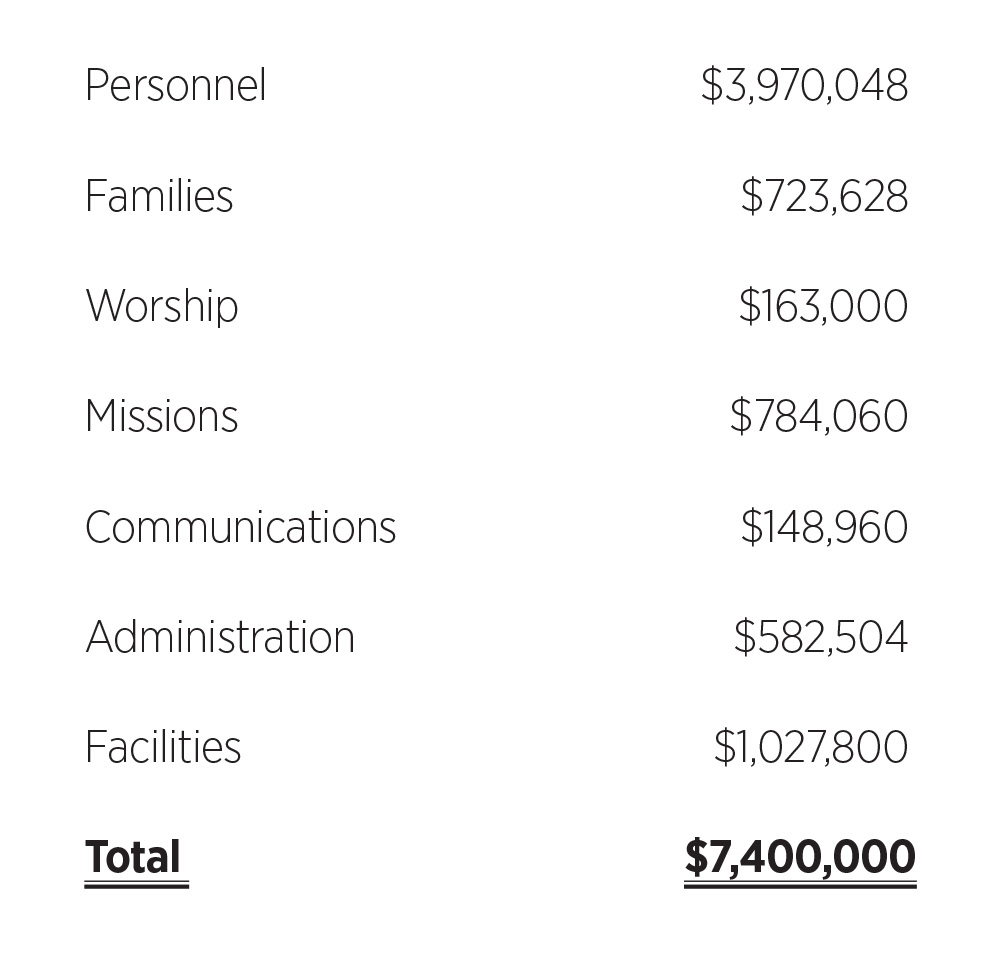Select the $148,960 Communications amount

pos(825,528)
